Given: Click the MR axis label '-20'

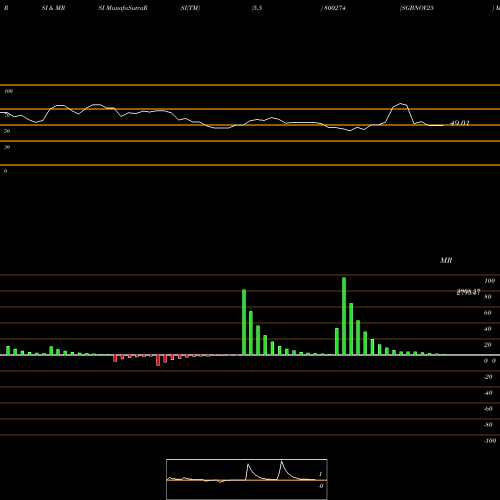Looking at the screenshot, I should point(488,377).
